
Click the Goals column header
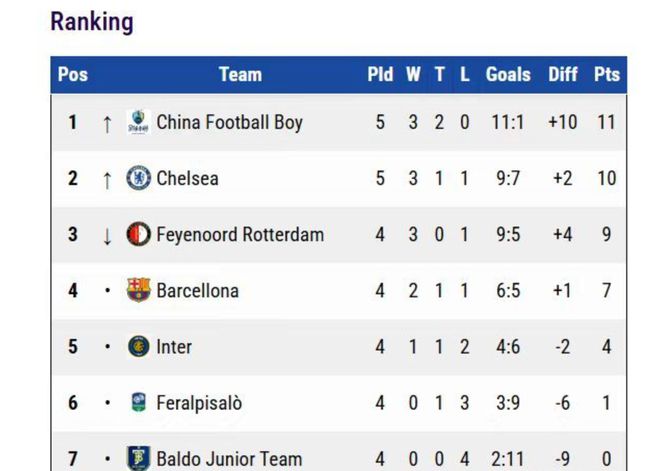tap(508, 75)
